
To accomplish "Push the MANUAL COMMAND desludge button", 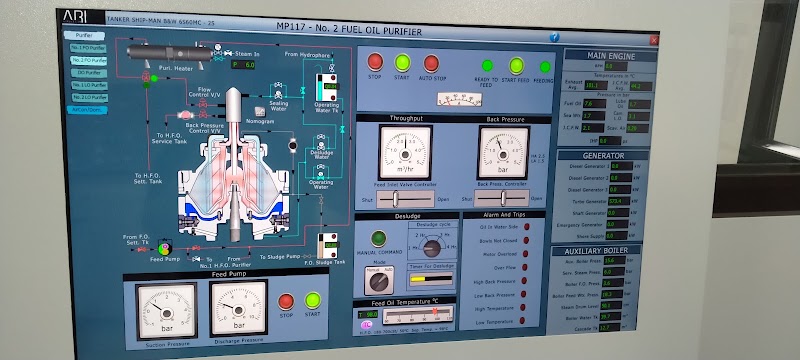I will click(x=378, y=239).
